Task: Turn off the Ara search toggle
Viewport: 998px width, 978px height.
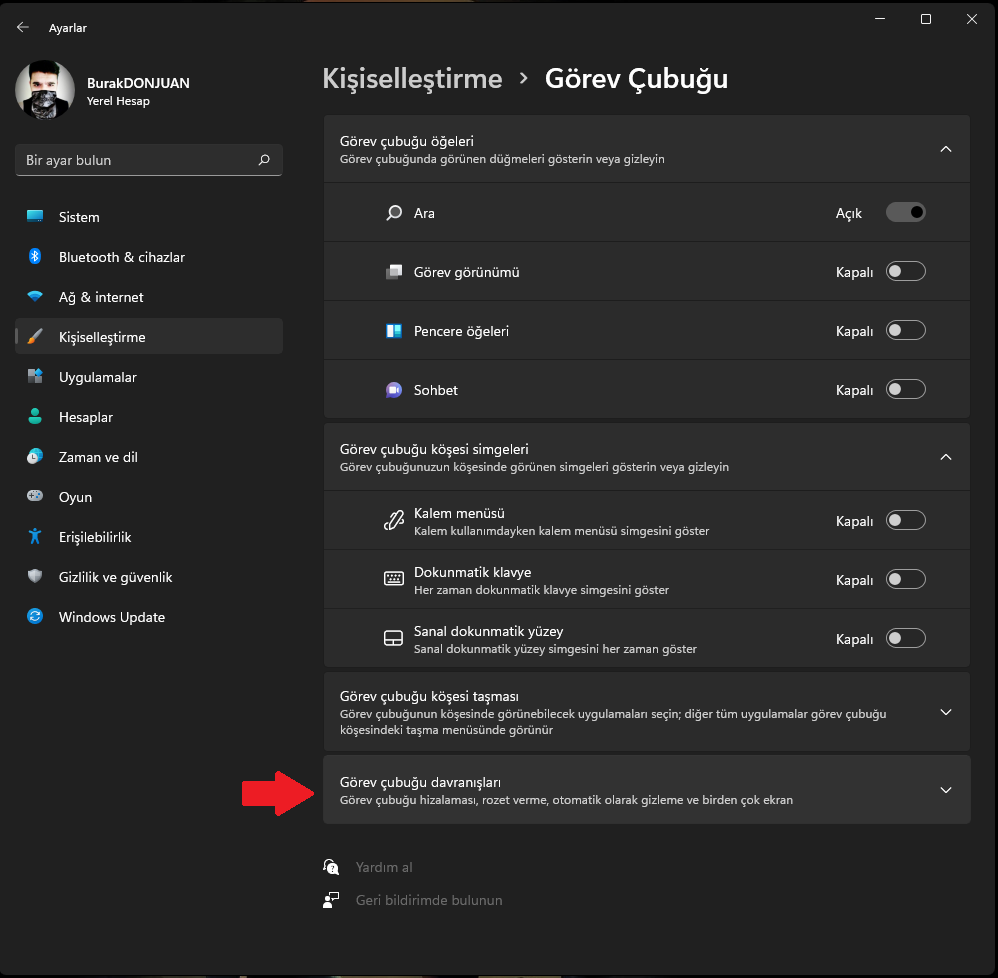Action: click(905, 212)
